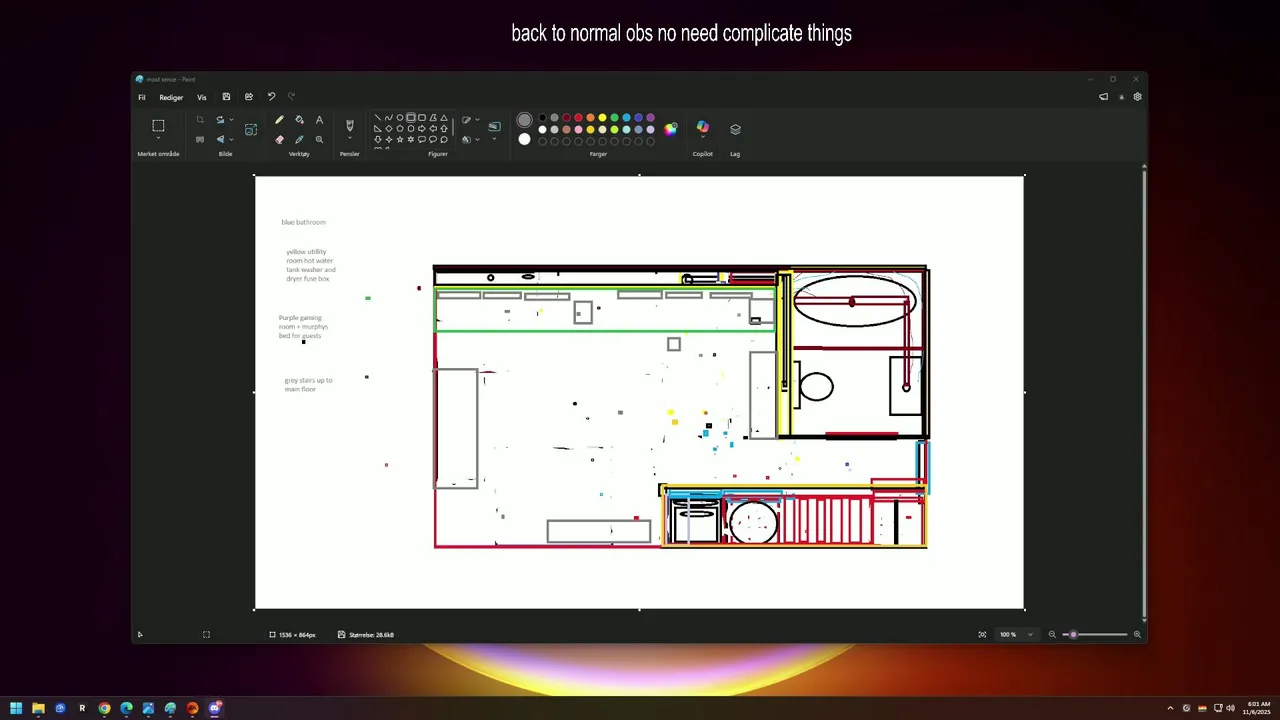Viewport: 1280px width, 720px height.
Task: Open Google Chrome from taskbar
Action: [104, 708]
